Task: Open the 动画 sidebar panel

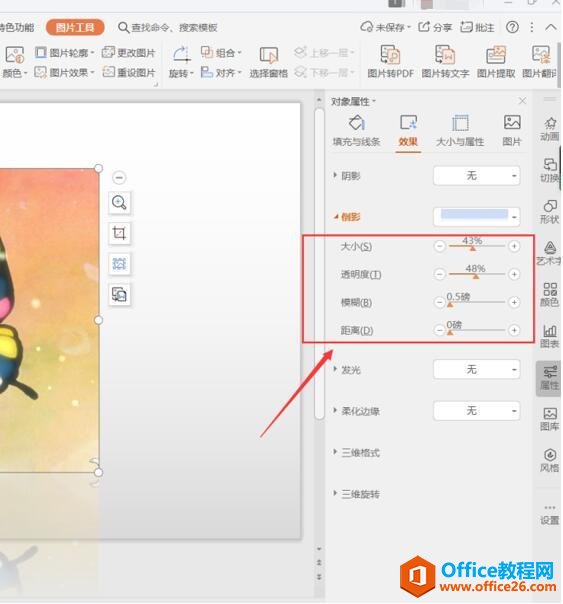Action: 550,129
